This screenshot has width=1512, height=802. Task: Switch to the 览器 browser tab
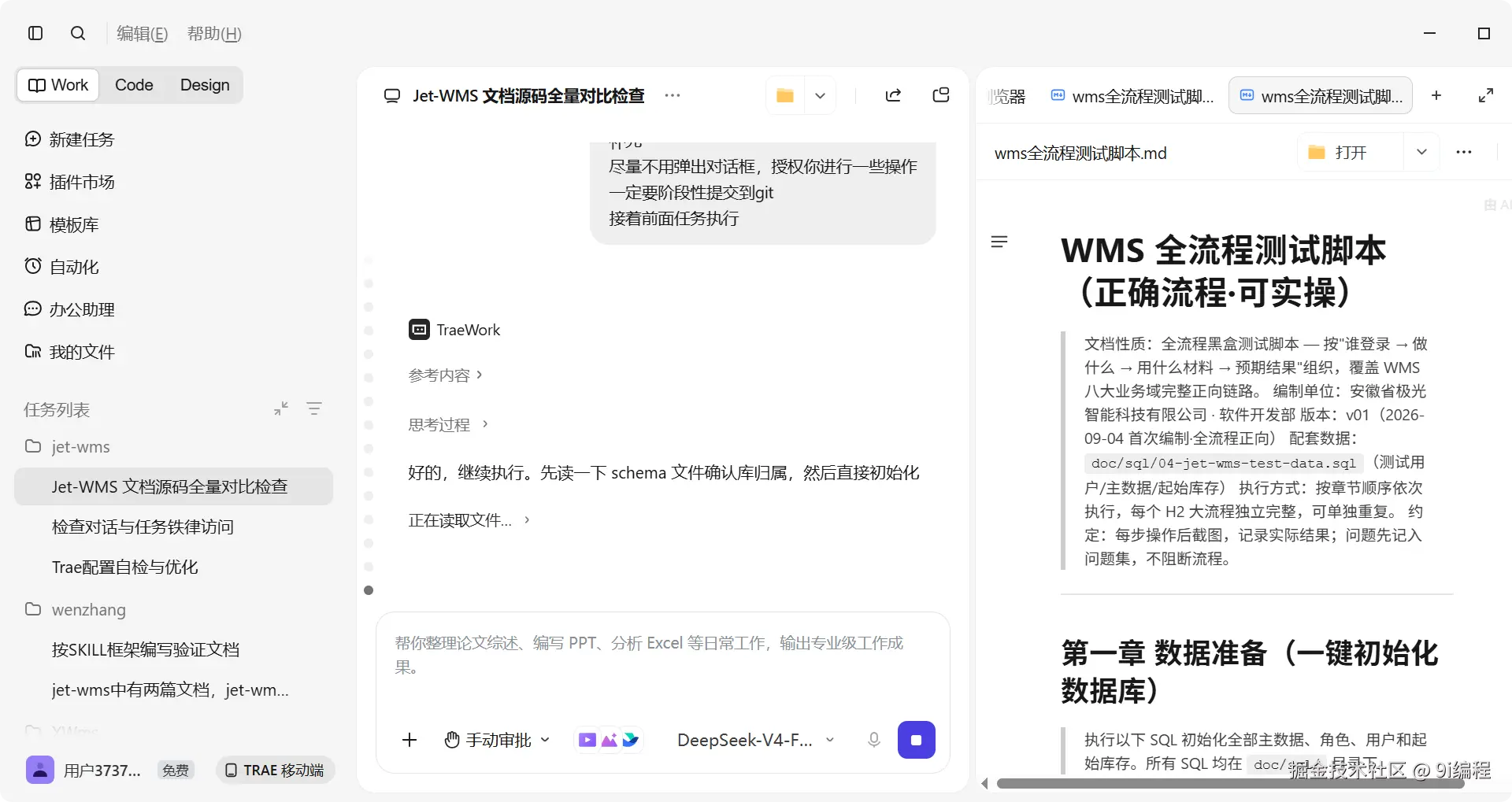(1008, 96)
